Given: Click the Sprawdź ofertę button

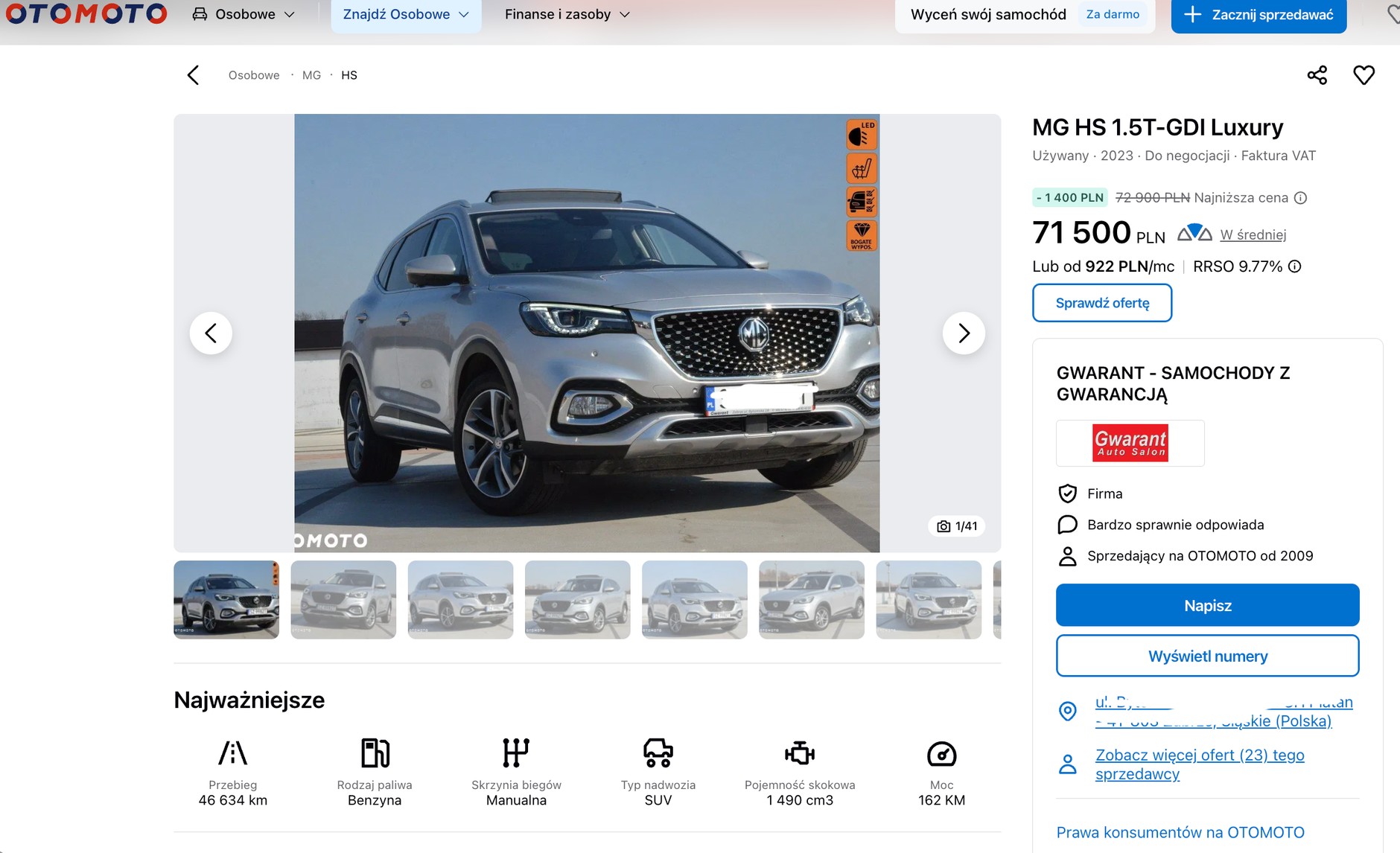Looking at the screenshot, I should [x=1102, y=303].
